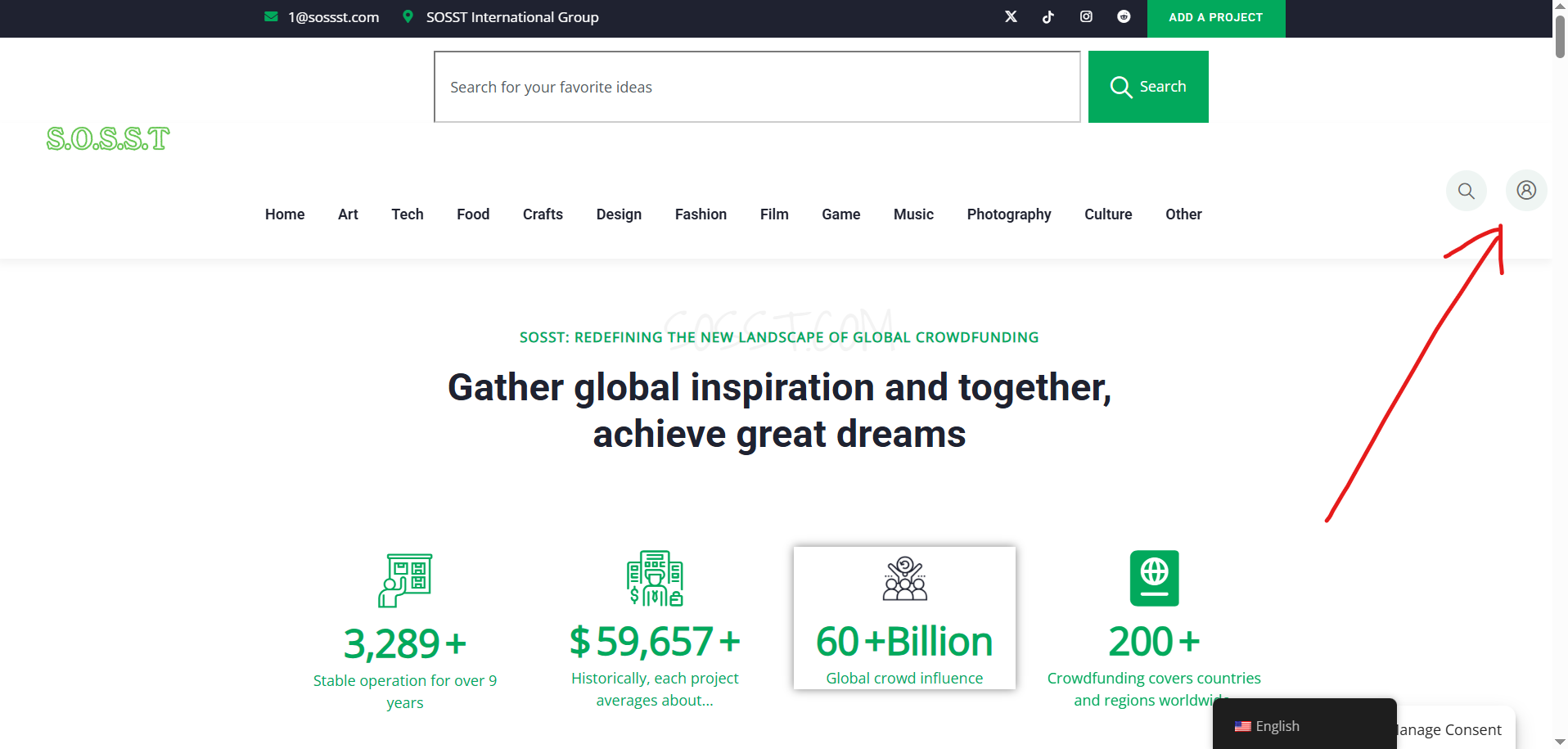
Task: Open the Fashion category
Action: click(701, 214)
